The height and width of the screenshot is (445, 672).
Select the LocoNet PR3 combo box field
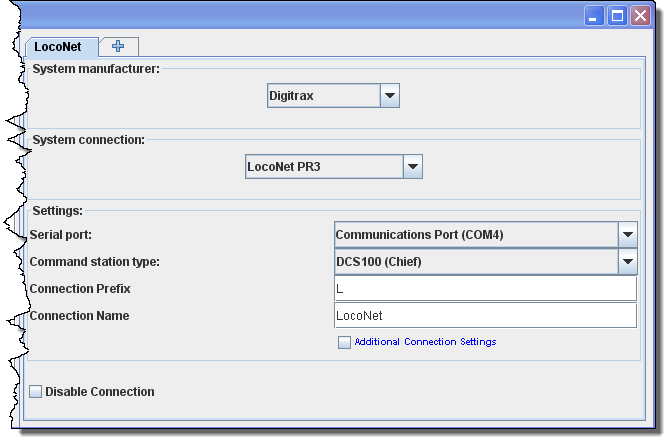point(323,166)
